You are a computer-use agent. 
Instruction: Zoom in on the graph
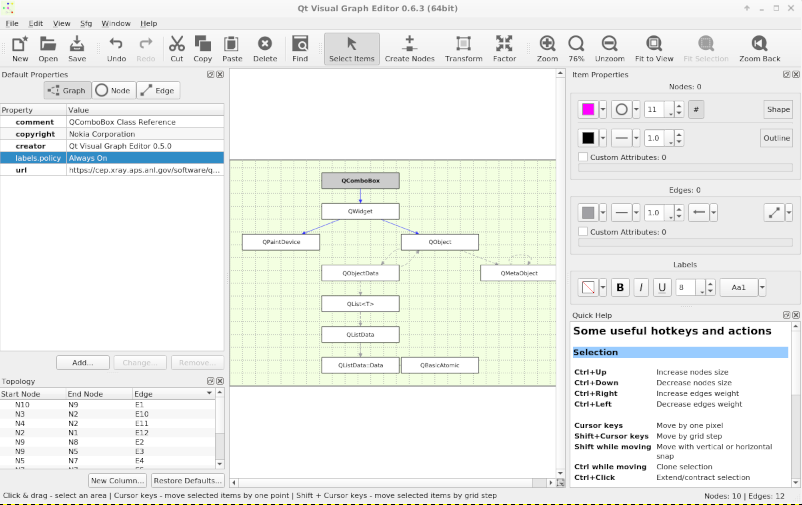pyautogui.click(x=547, y=49)
